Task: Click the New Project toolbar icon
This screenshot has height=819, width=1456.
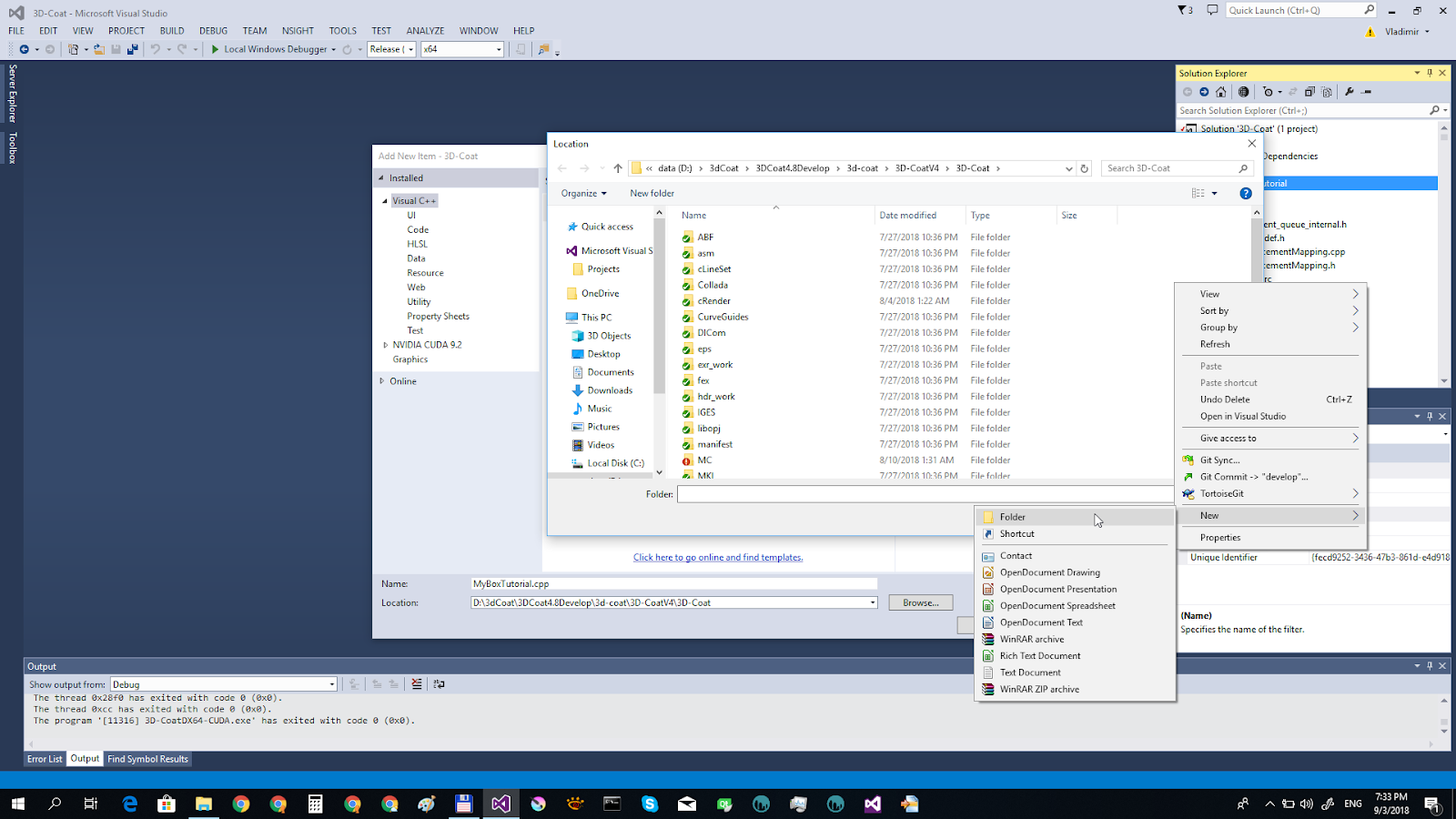Action: [73, 49]
